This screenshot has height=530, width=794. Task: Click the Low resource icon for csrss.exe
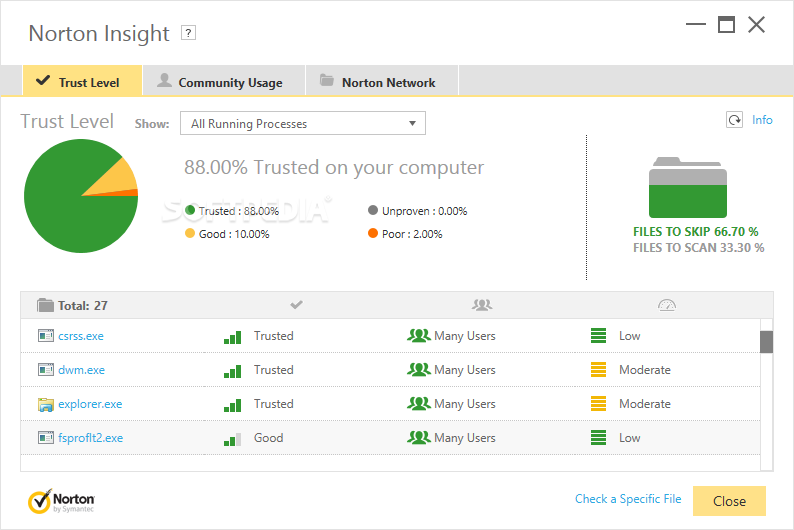click(x=599, y=336)
